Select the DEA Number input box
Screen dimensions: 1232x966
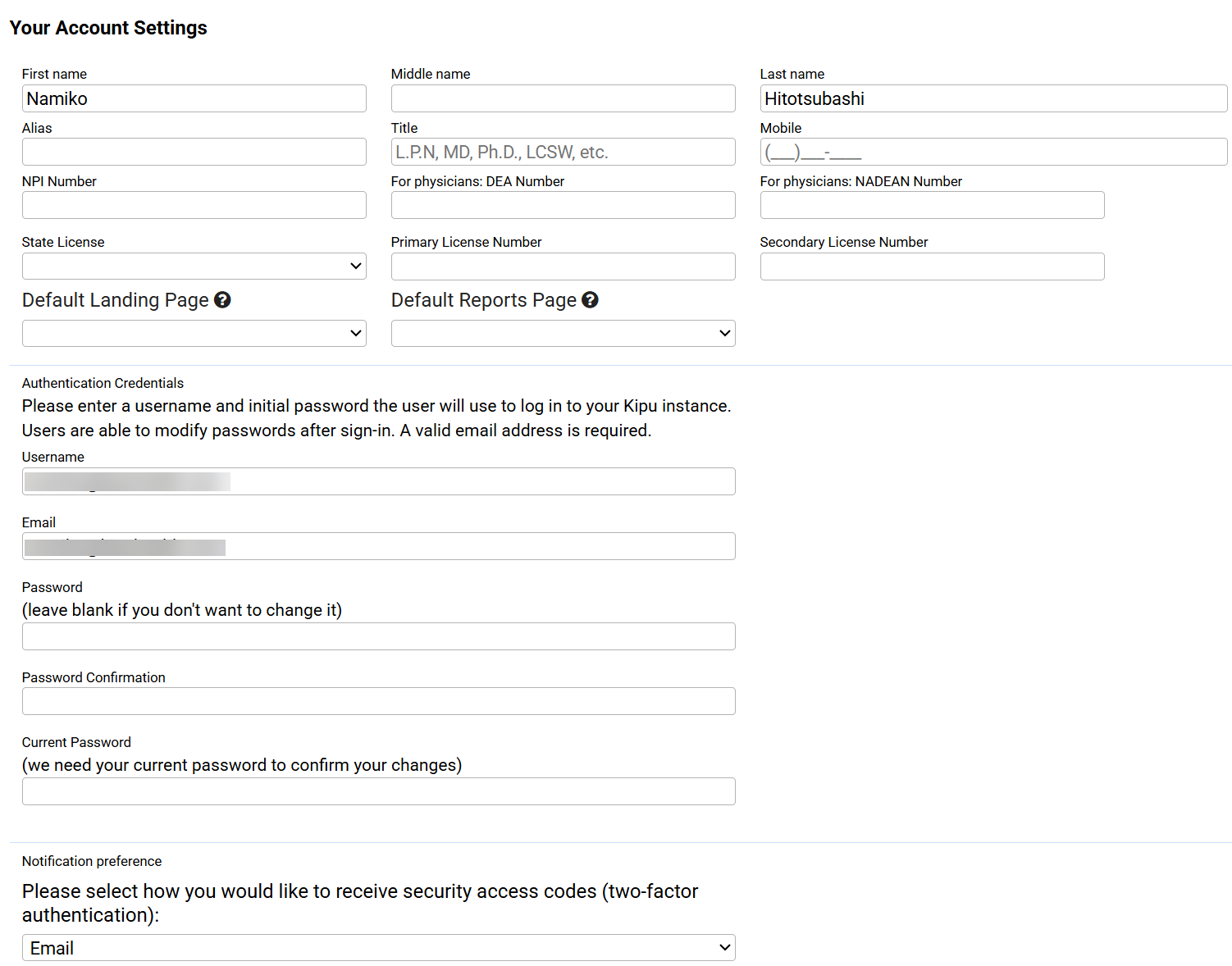tap(563, 205)
